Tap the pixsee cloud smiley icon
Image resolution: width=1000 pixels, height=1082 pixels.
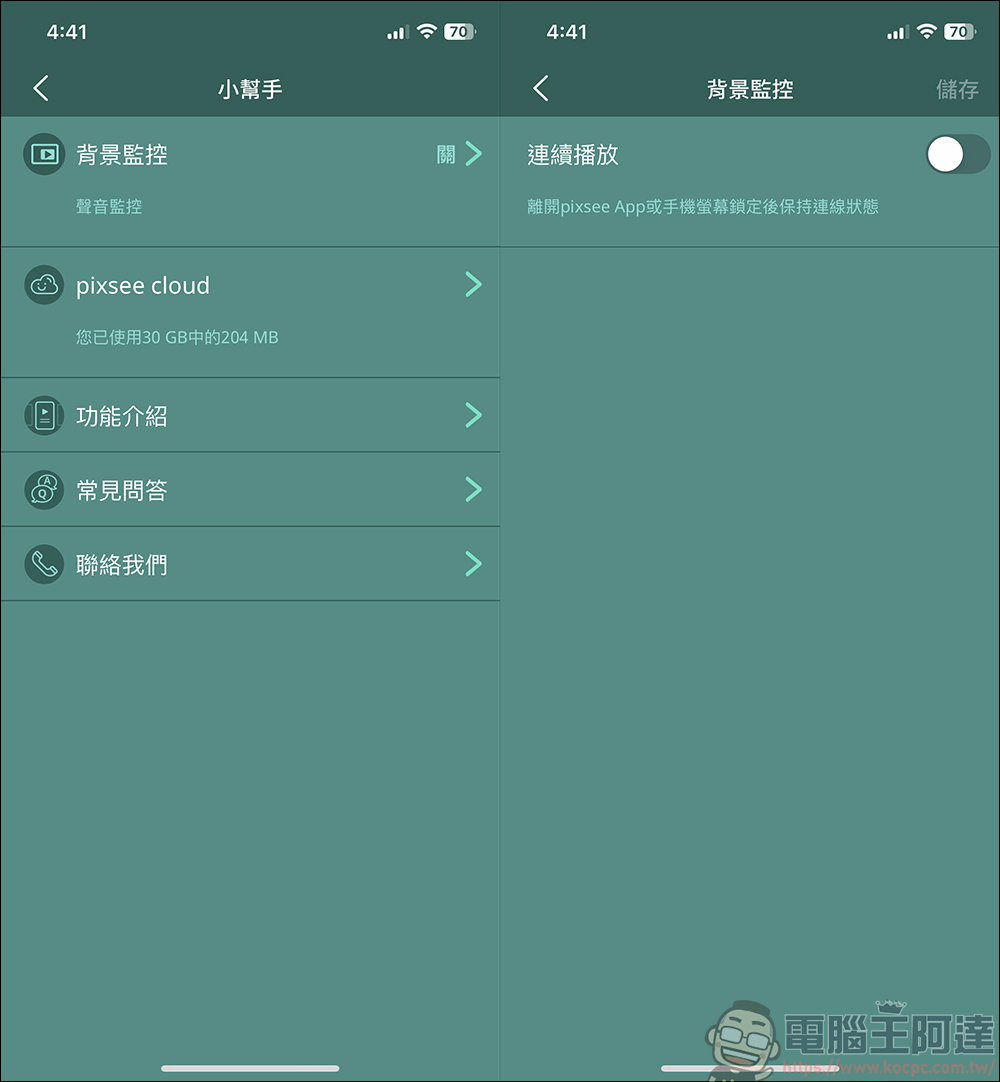pos(44,285)
